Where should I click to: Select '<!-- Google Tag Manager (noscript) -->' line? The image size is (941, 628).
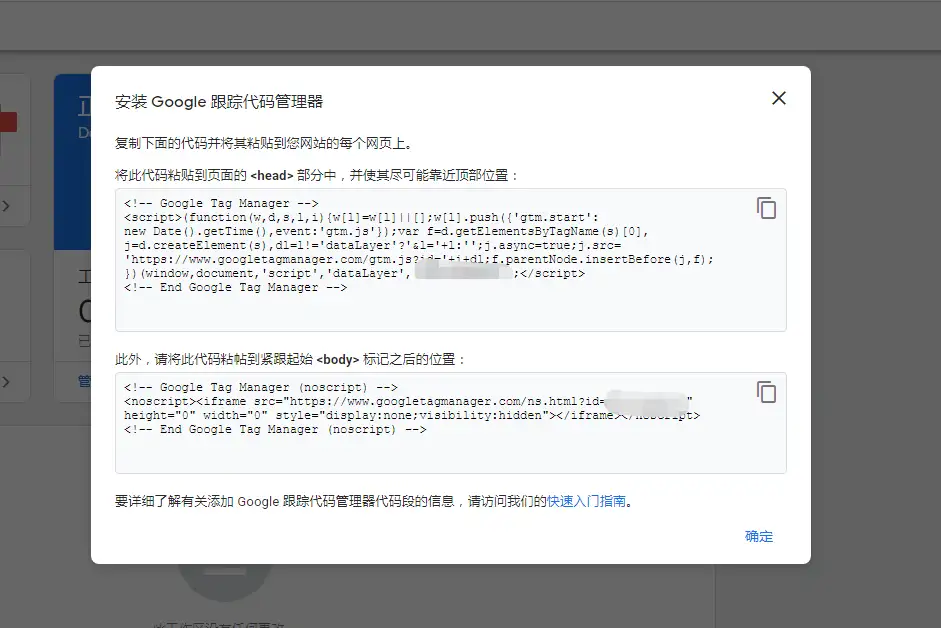260,387
